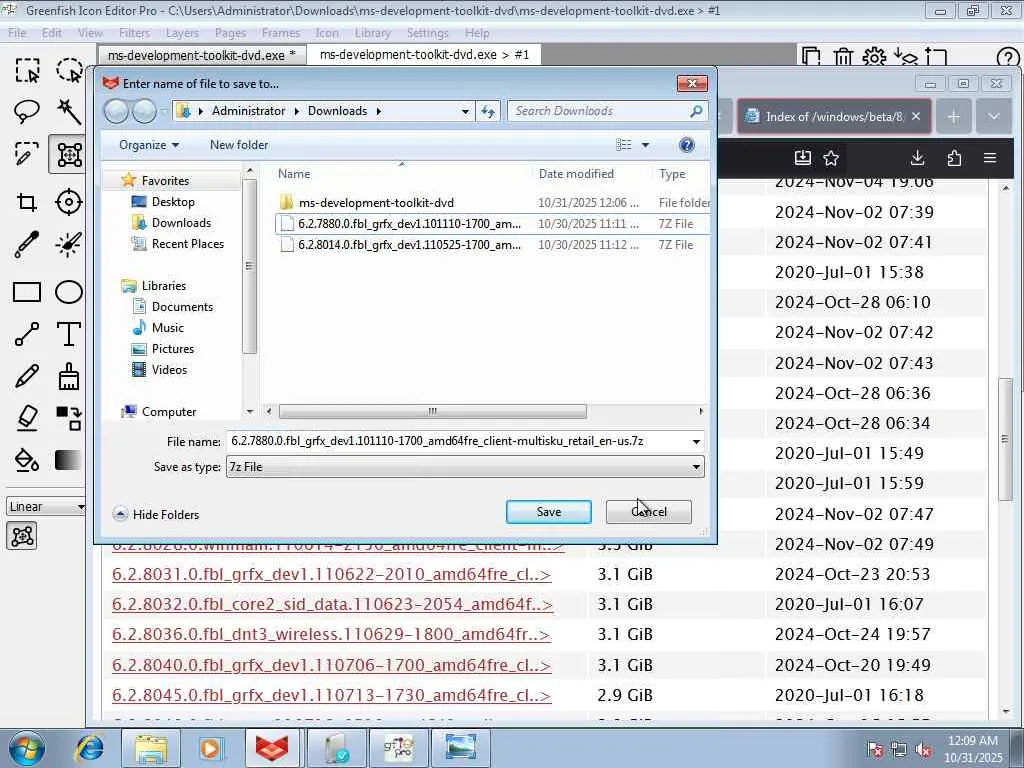The image size is (1024, 768).
Task: Open browser tab list dropdown arrow
Action: coord(993,117)
